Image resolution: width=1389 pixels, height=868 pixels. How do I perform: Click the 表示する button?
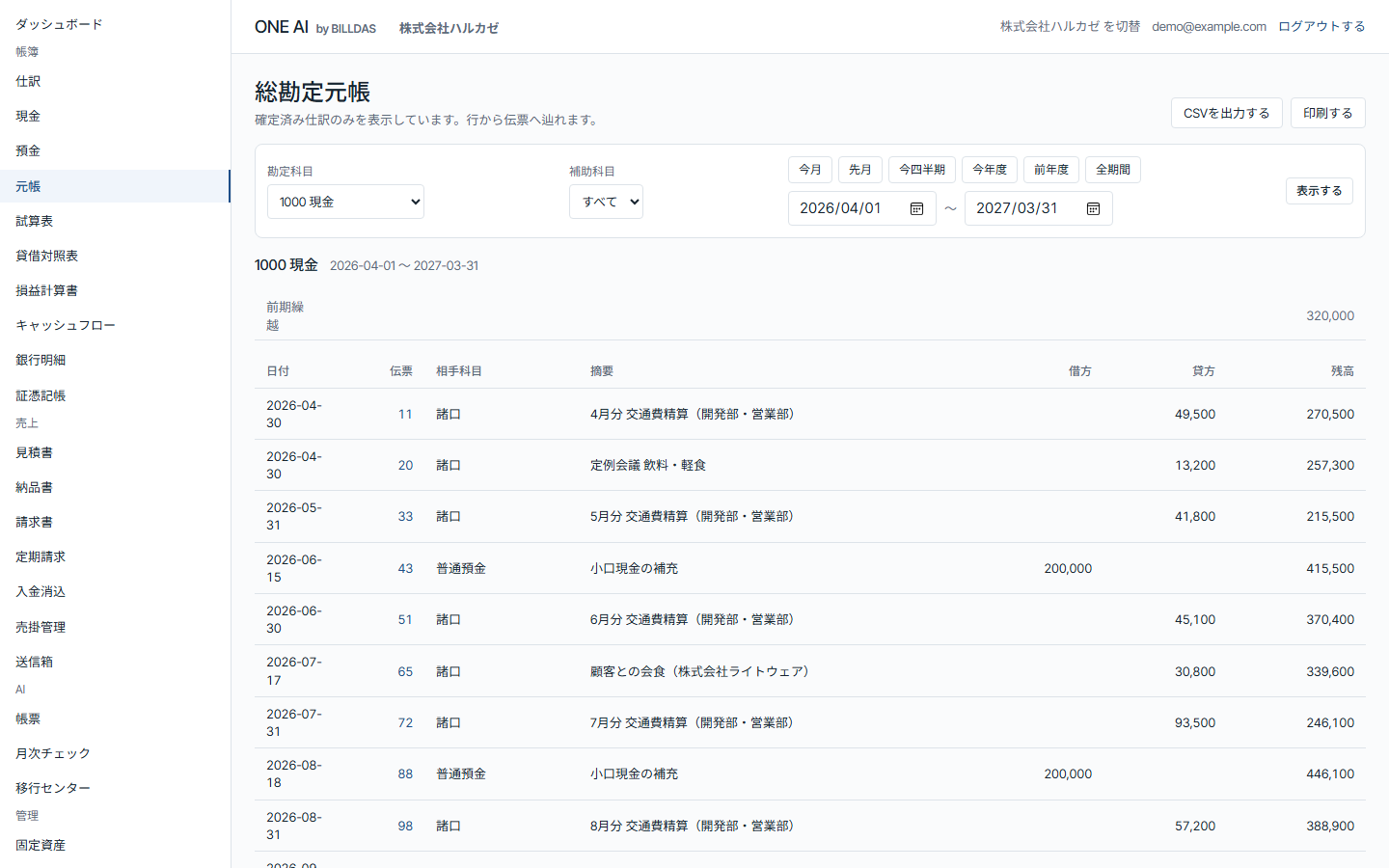click(x=1320, y=191)
